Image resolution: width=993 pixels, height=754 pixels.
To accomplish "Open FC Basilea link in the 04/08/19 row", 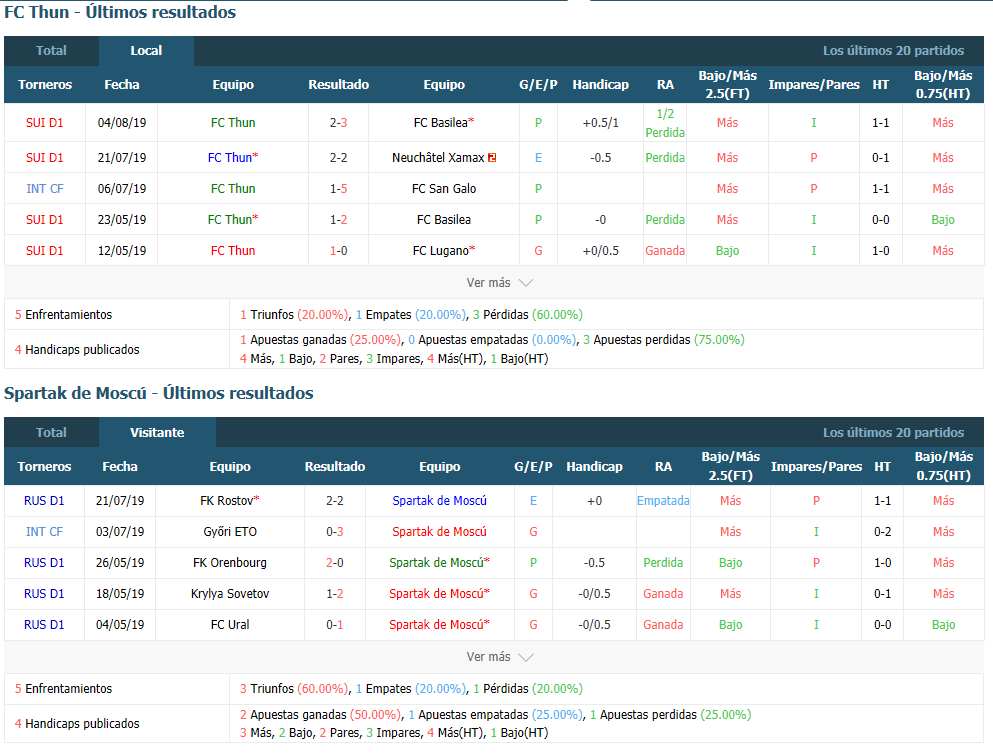I will (441, 123).
